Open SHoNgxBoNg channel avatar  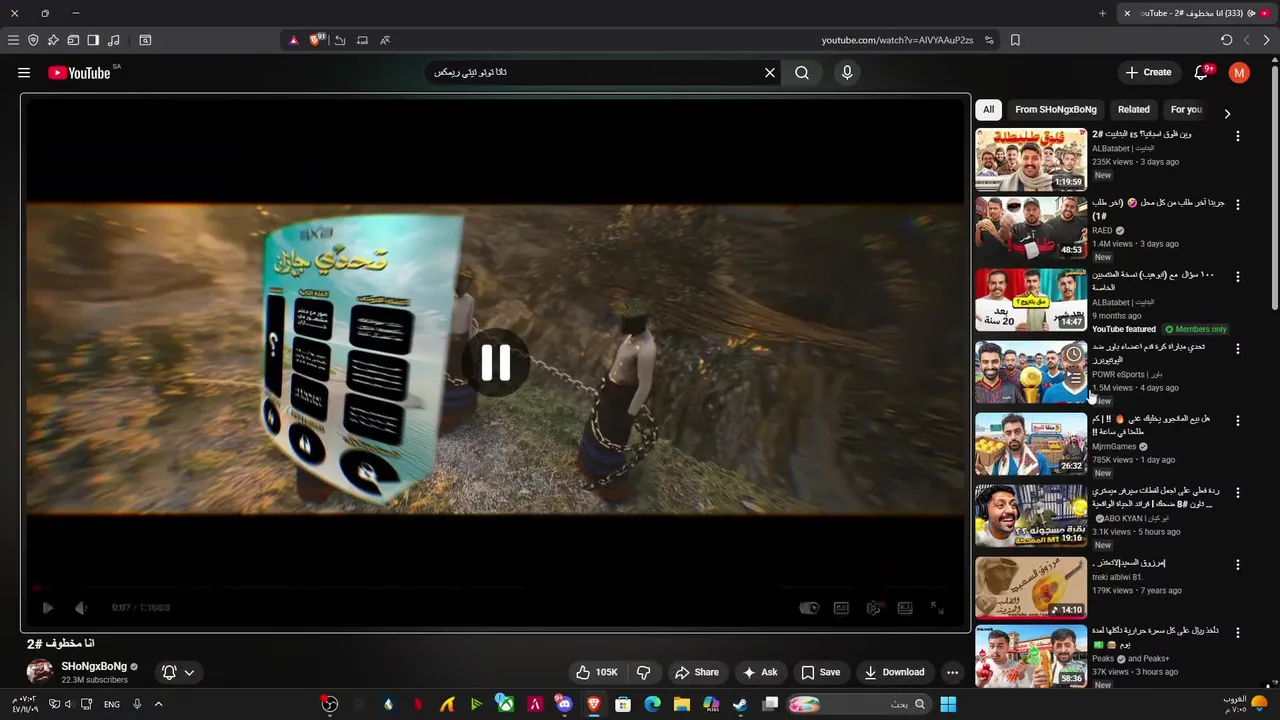tap(40, 672)
